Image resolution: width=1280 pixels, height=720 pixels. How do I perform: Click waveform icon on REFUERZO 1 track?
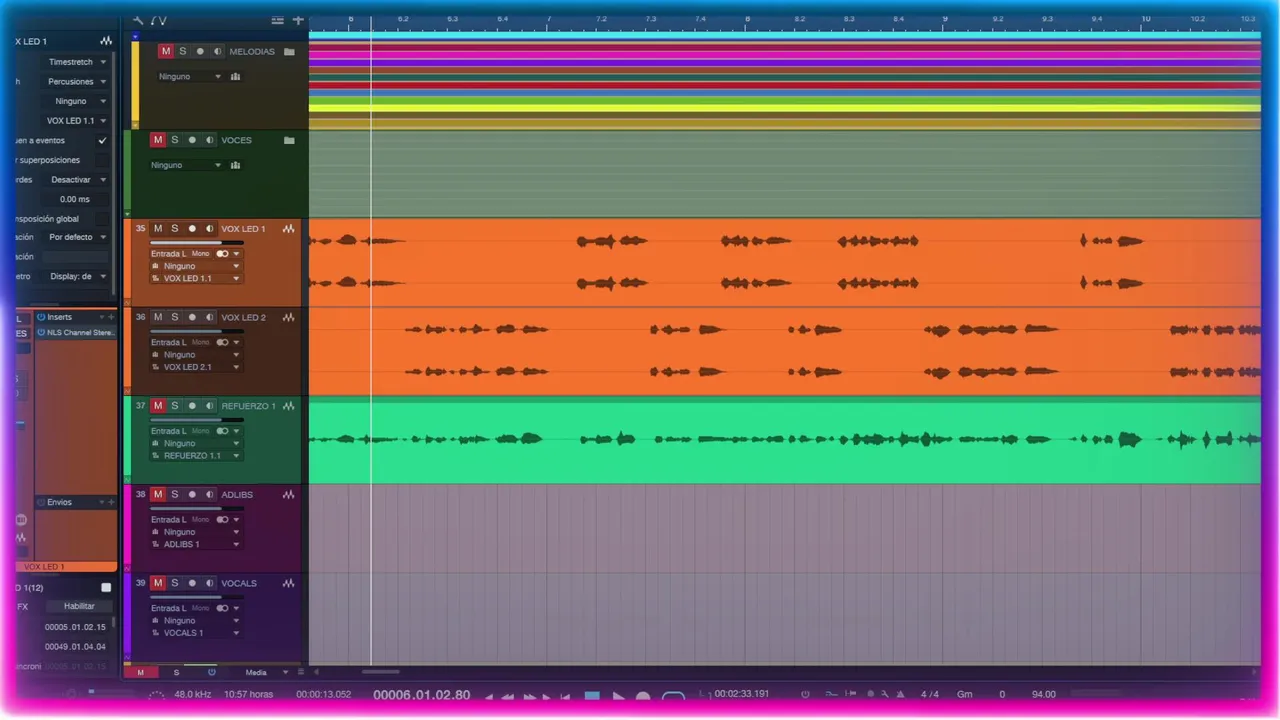click(289, 406)
